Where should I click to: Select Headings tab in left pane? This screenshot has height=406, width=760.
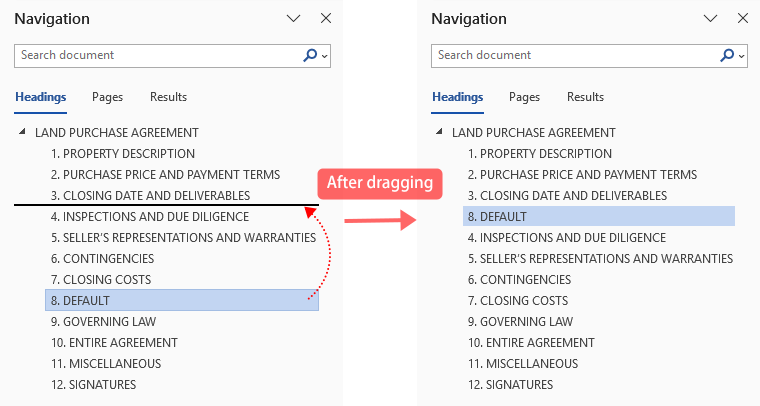pyautogui.click(x=41, y=97)
